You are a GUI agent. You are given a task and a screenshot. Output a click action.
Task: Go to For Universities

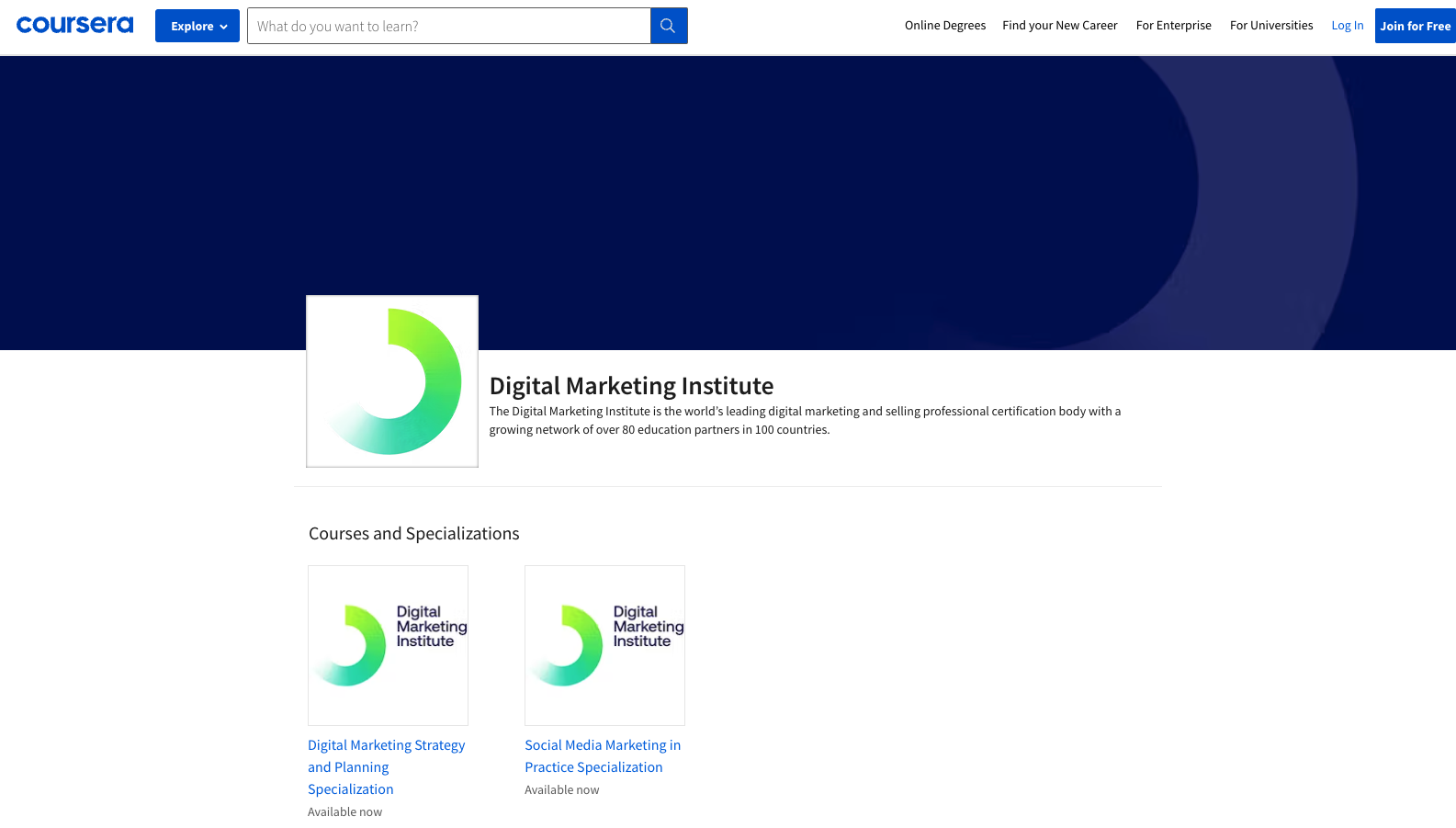(1271, 26)
